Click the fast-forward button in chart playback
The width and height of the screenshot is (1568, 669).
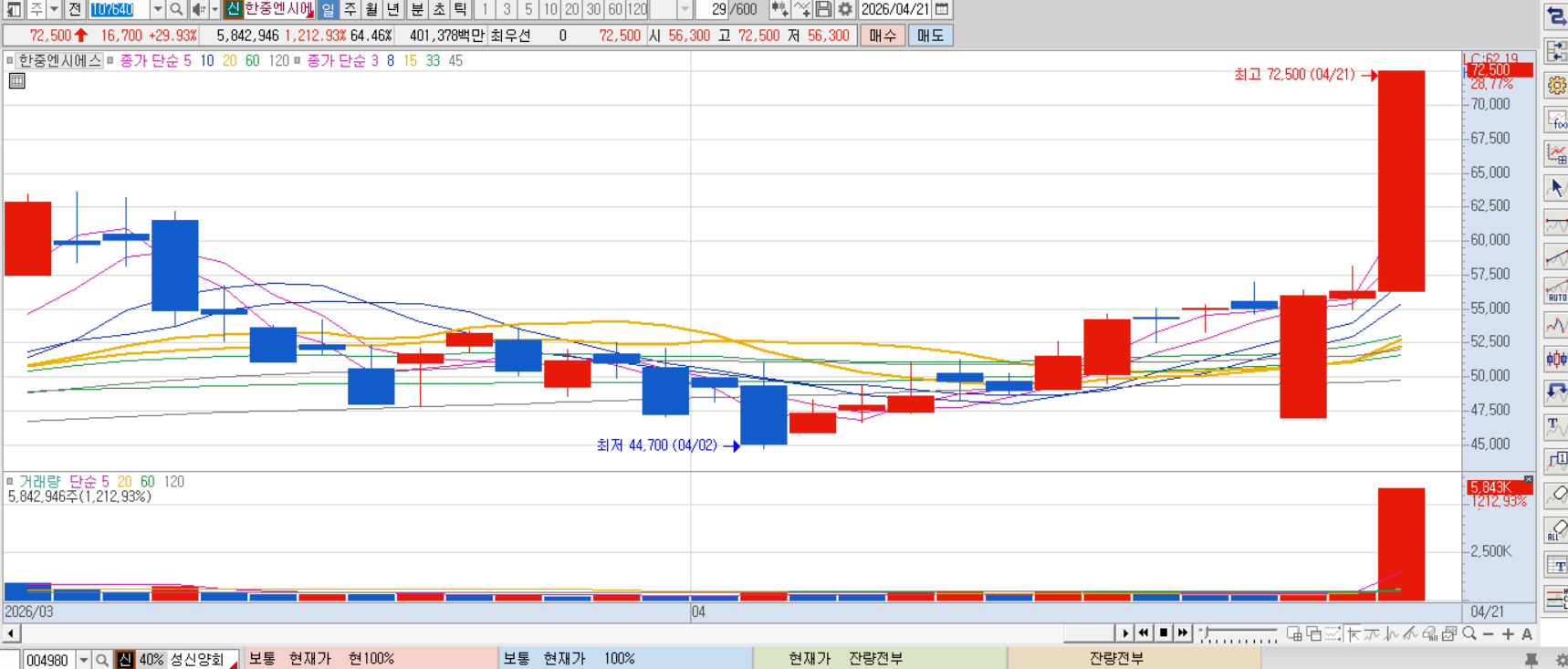(1183, 633)
